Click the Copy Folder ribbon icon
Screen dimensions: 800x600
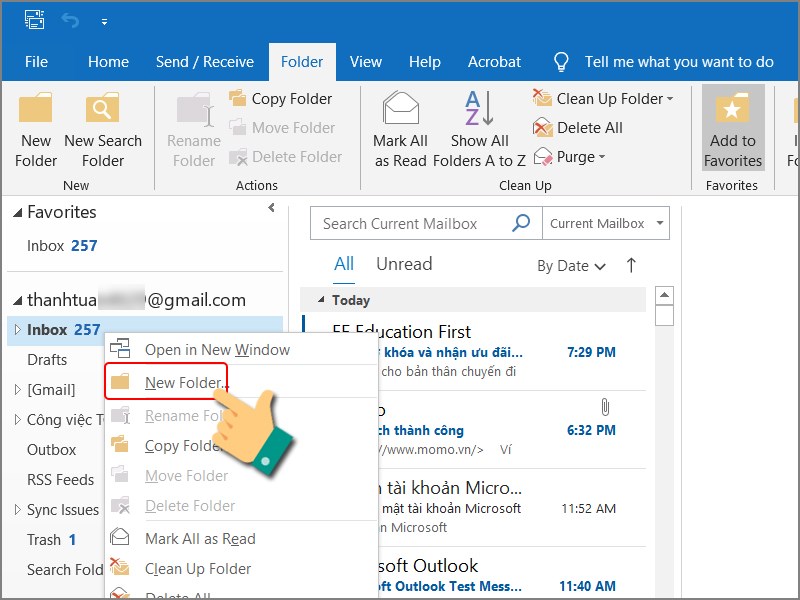tap(238, 98)
